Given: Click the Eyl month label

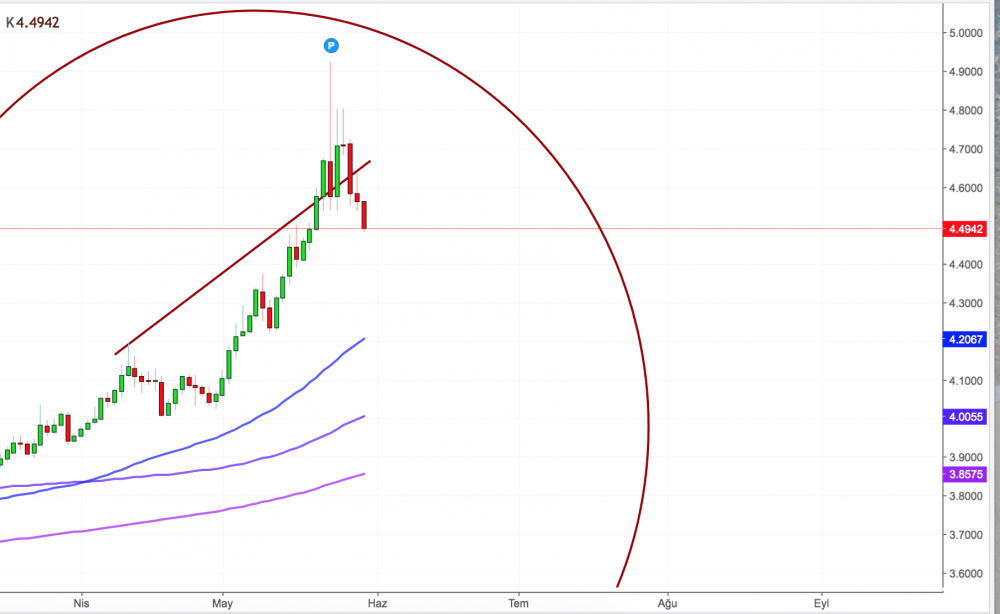Looking at the screenshot, I should [x=821, y=603].
